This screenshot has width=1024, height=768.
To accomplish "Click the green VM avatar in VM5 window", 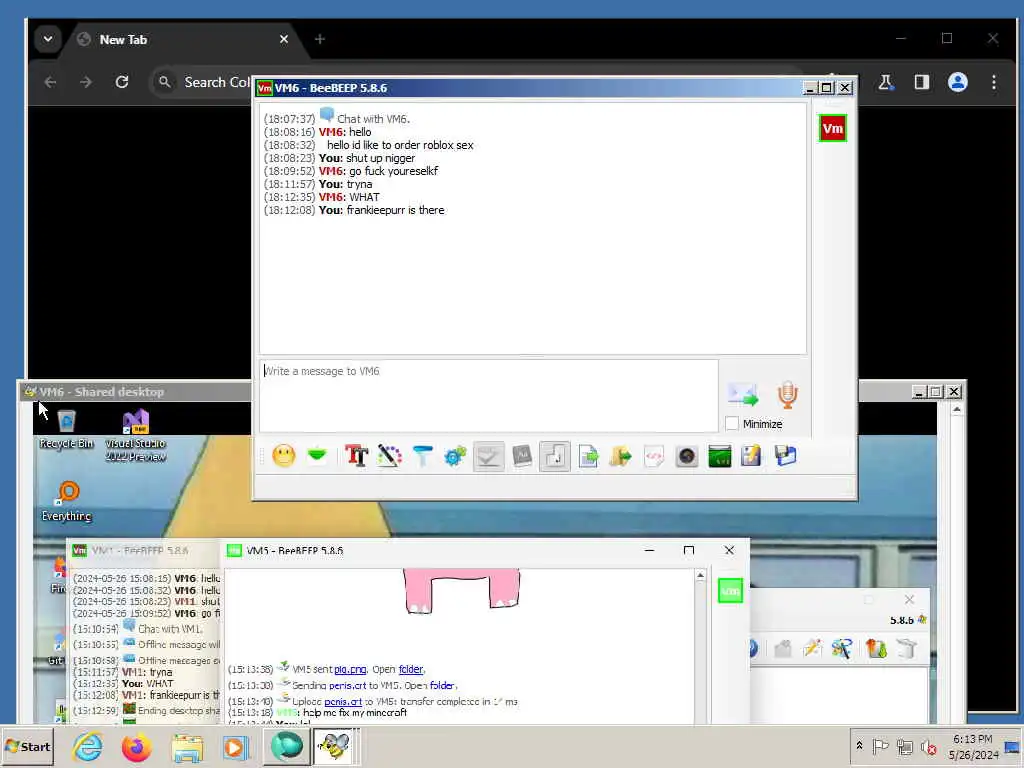I will click(x=730, y=591).
